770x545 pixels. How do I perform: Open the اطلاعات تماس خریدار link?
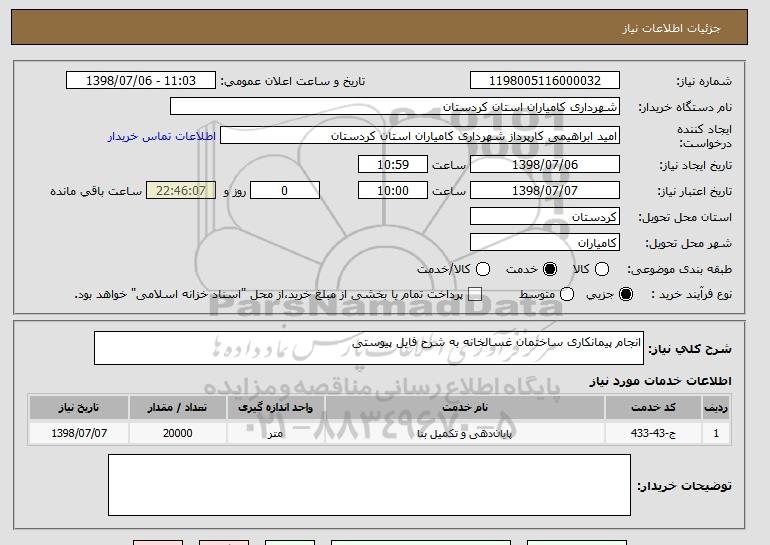coord(162,136)
